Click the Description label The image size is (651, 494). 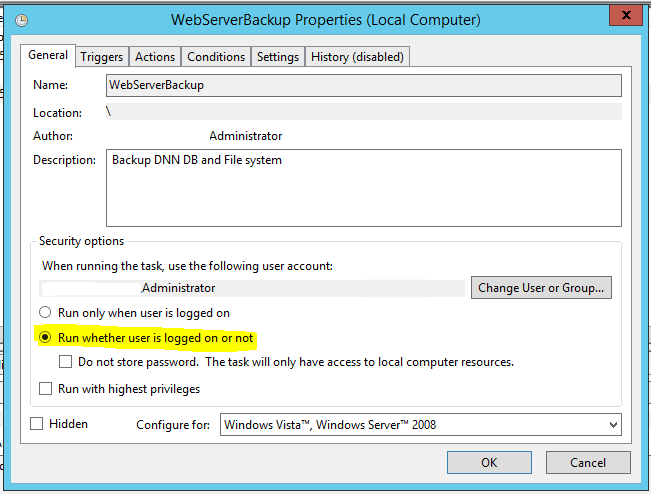point(64,160)
